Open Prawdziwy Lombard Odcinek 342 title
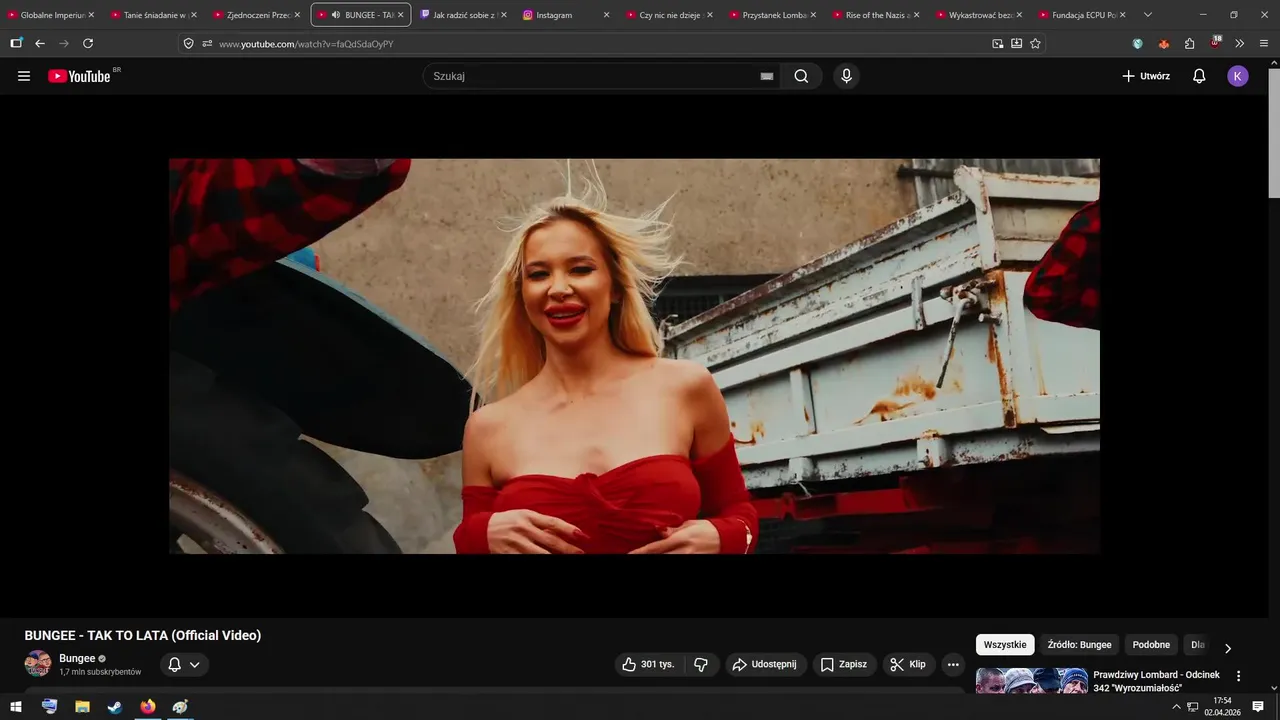 tap(1157, 681)
